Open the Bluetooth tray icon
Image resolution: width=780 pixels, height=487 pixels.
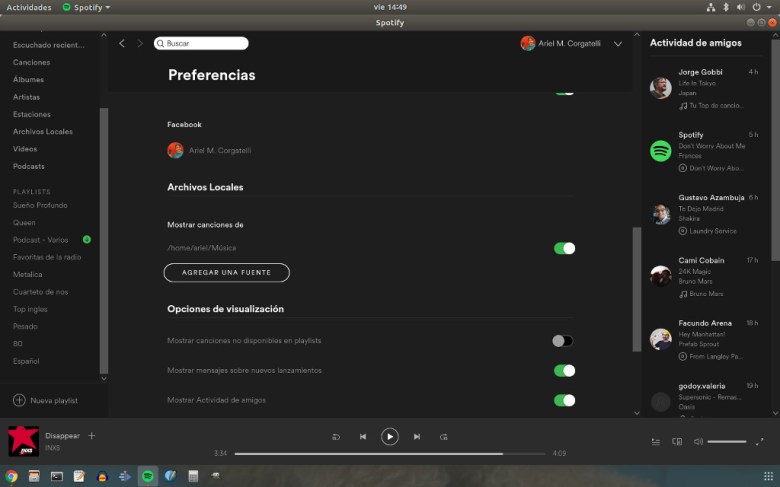pyautogui.click(x=726, y=7)
